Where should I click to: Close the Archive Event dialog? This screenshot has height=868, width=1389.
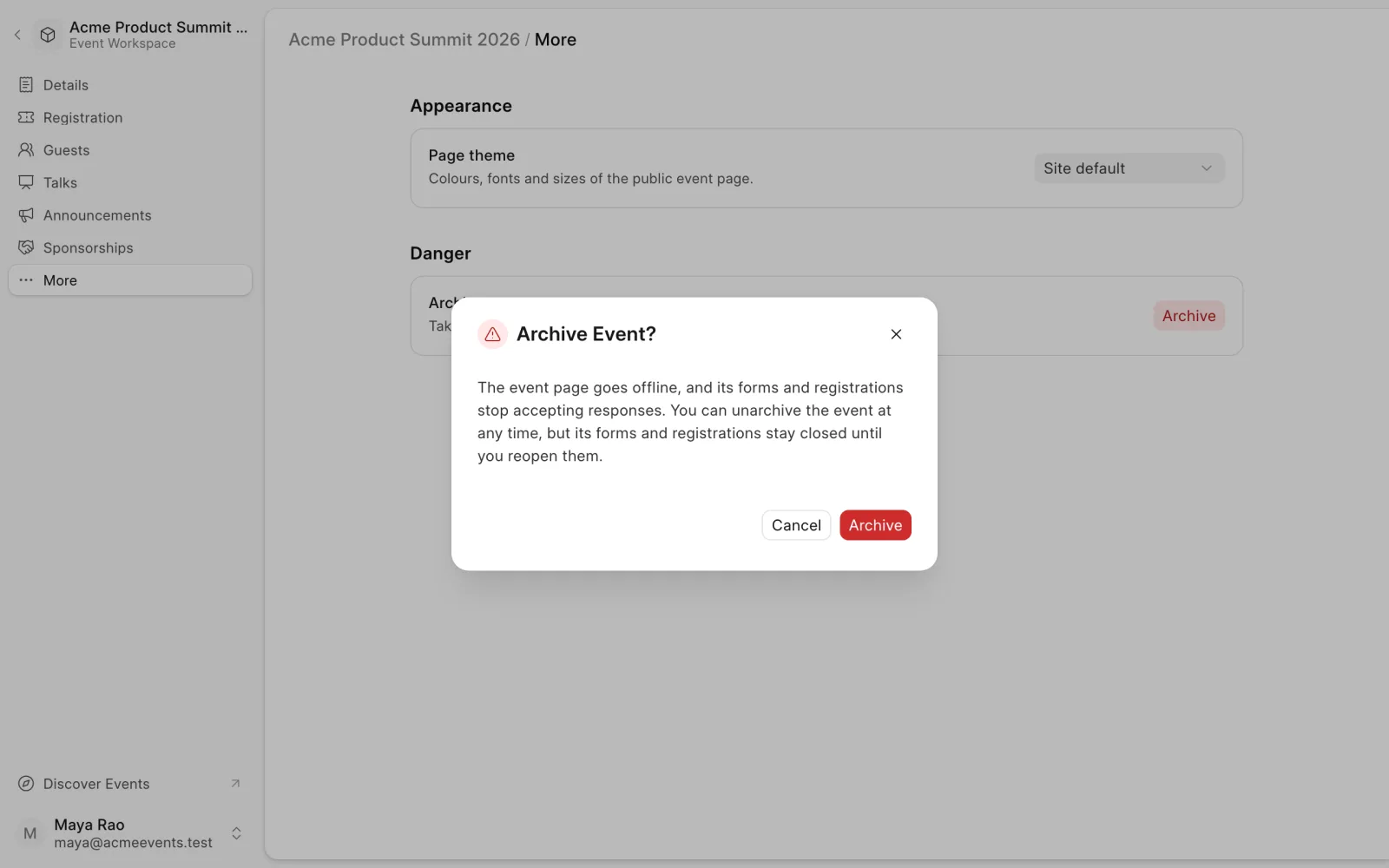(x=896, y=334)
